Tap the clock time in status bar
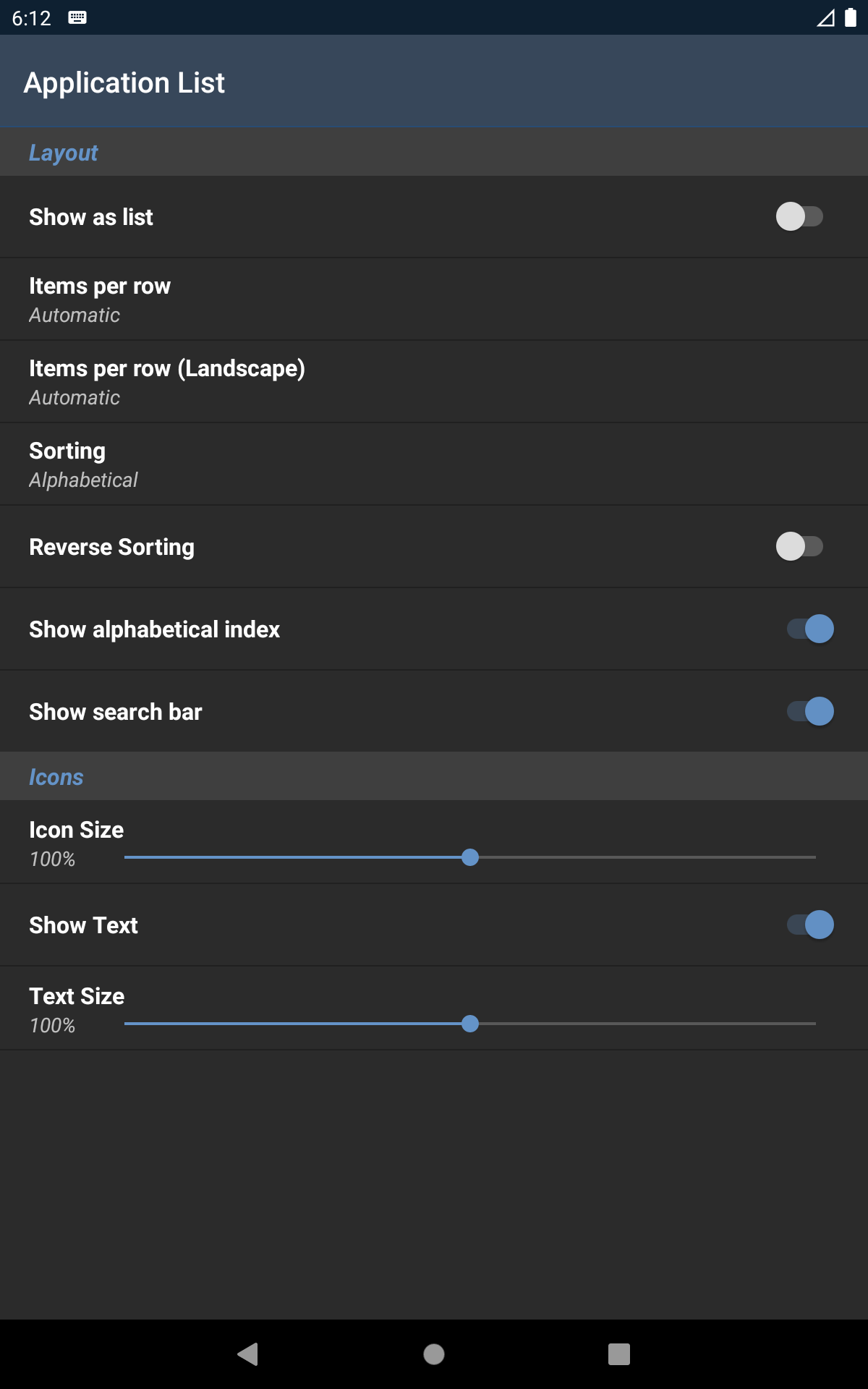This screenshot has width=868, height=1389. (31, 18)
